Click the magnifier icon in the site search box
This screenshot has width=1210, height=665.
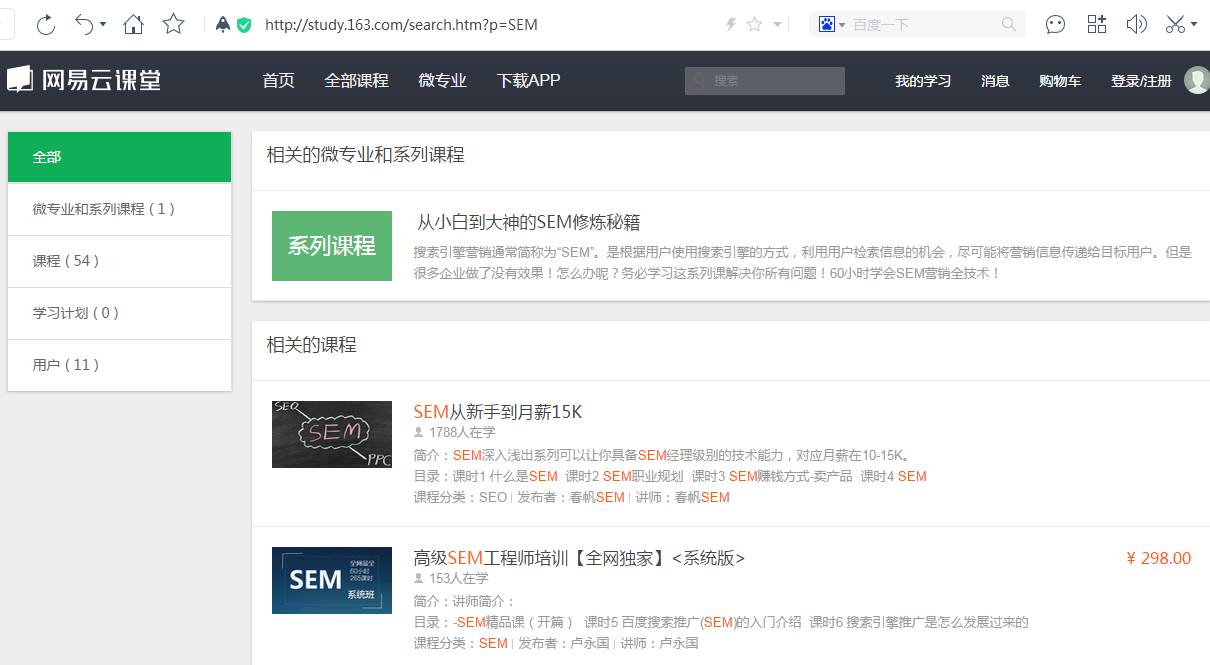coord(699,81)
